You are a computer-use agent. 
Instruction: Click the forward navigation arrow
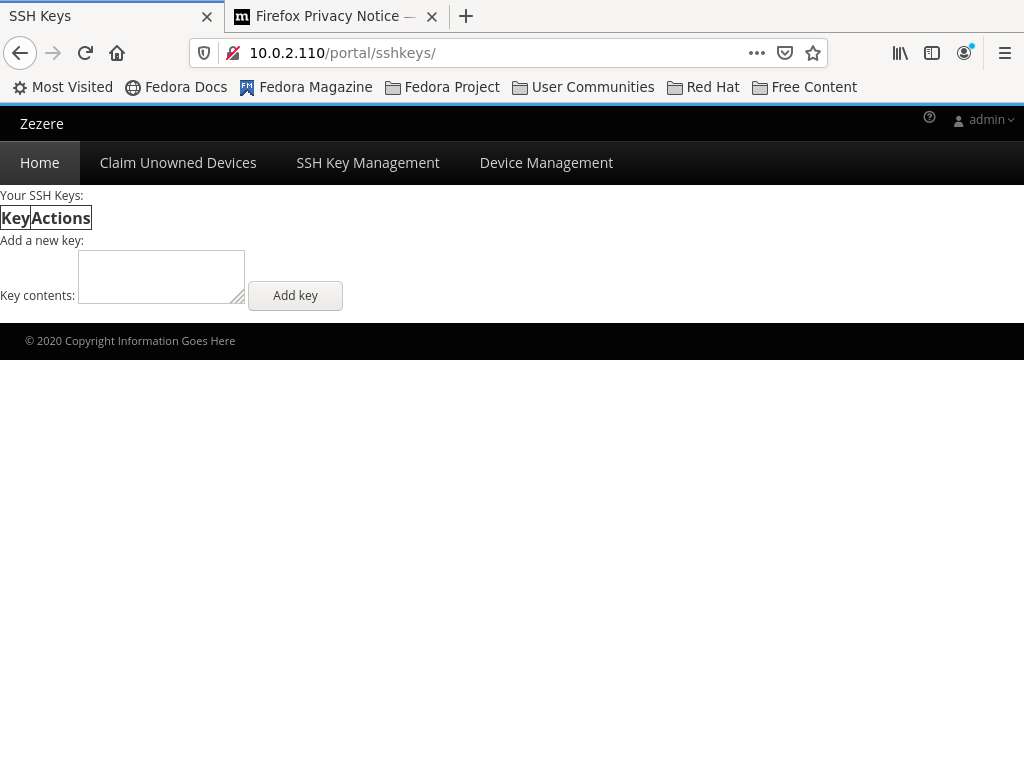tap(53, 53)
